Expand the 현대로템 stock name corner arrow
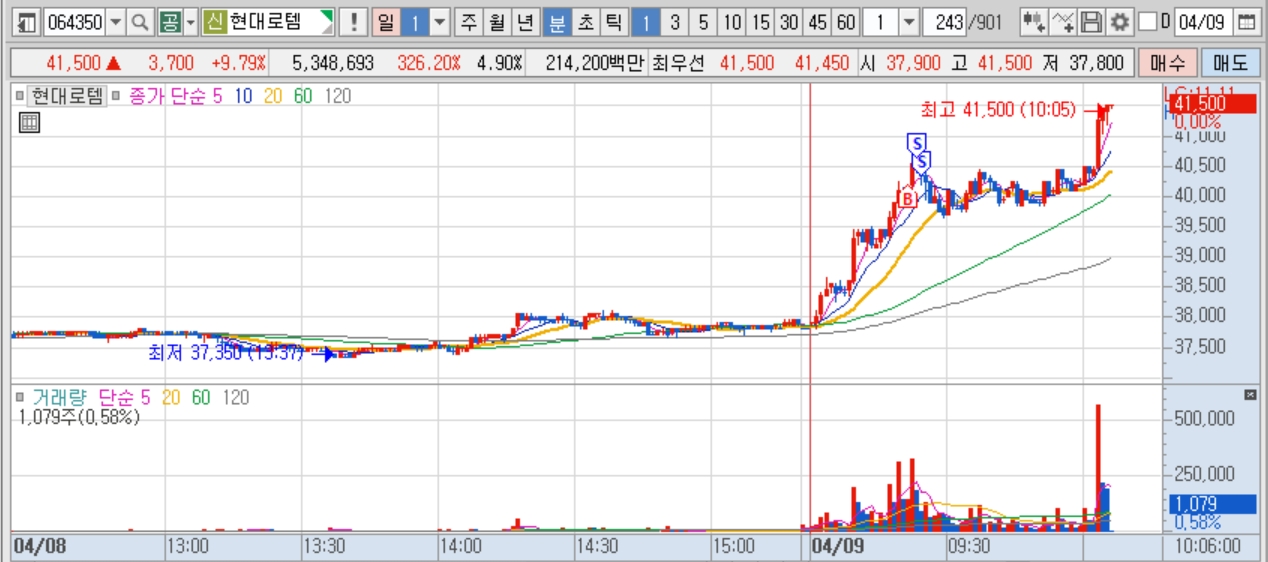 tap(325, 17)
